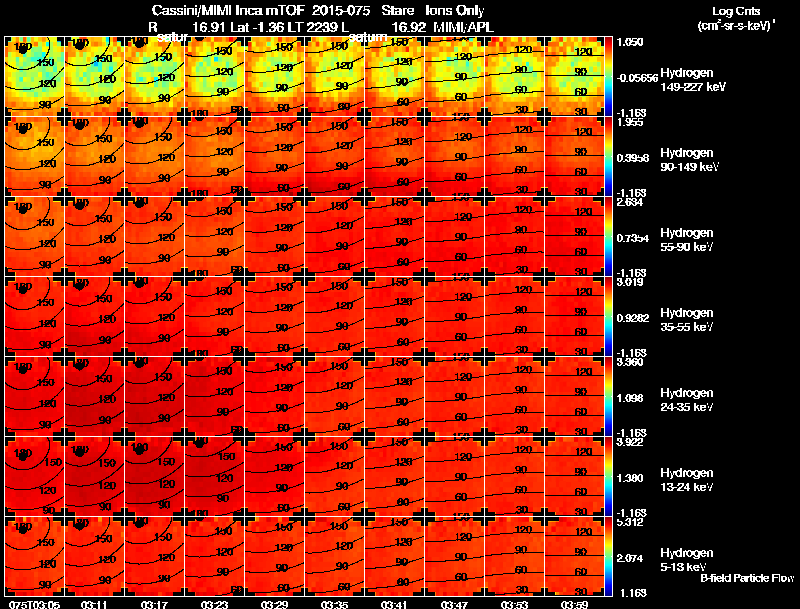Click the color bar beside Hydrogen 90-149 keV
The image size is (800, 609).
click(x=608, y=156)
